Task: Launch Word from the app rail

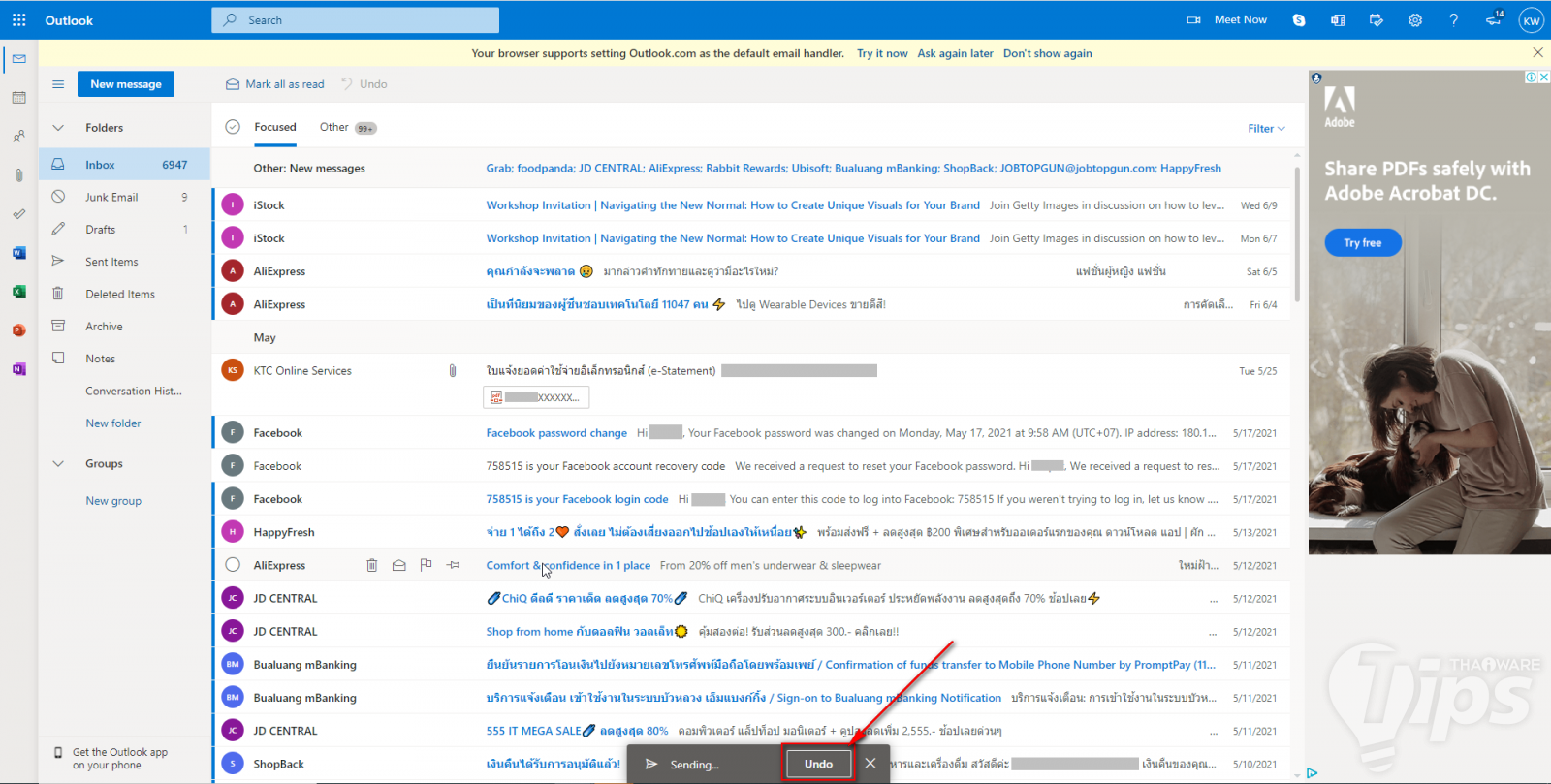Action: tap(19, 253)
